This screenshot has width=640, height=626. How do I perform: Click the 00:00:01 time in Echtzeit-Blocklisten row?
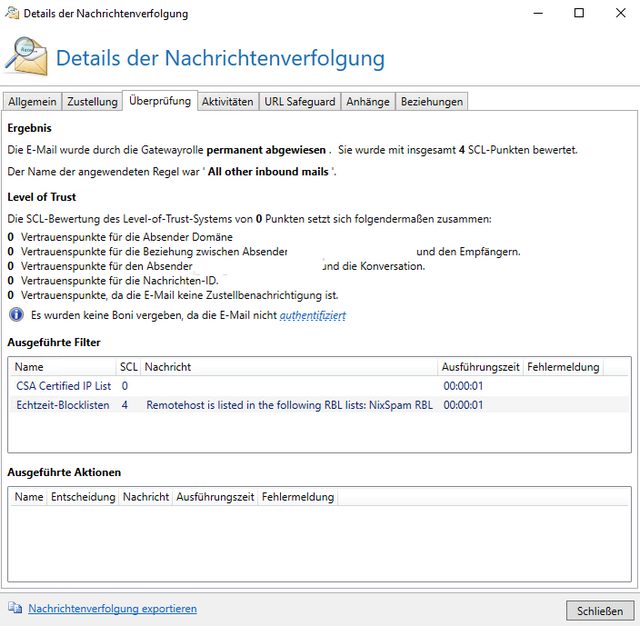(463, 405)
